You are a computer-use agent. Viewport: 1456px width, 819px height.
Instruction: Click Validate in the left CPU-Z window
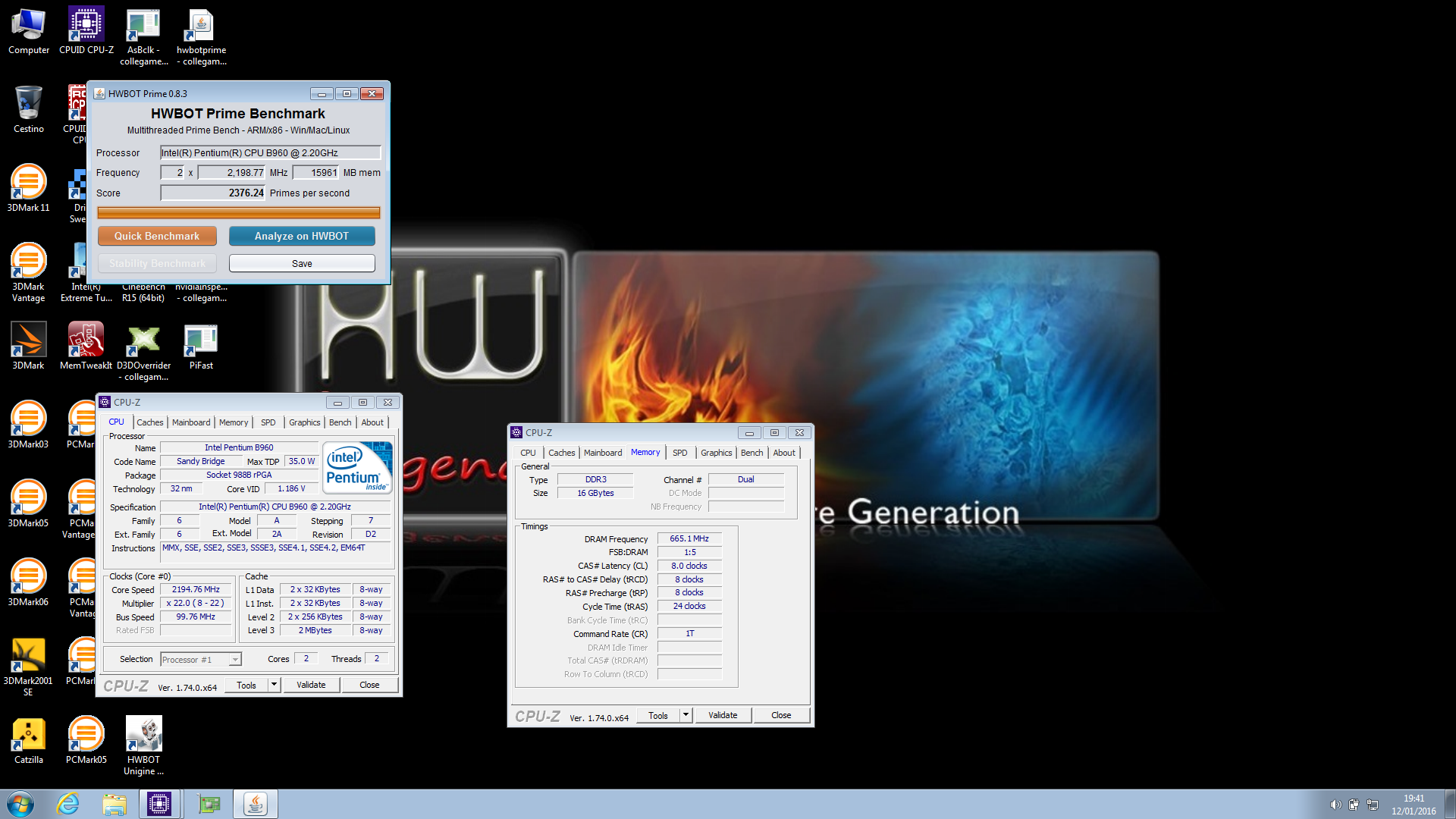(x=311, y=685)
